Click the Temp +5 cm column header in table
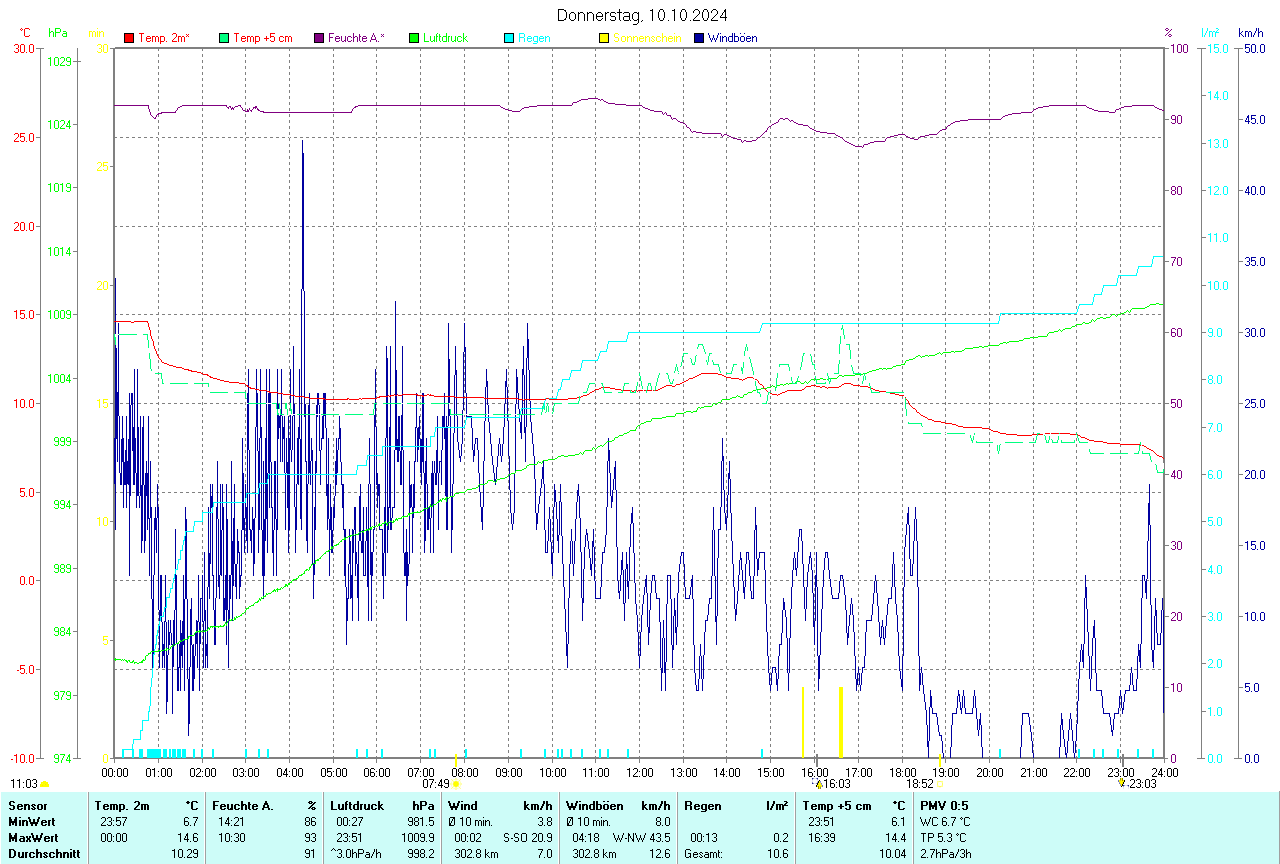 pyautogui.click(x=837, y=806)
